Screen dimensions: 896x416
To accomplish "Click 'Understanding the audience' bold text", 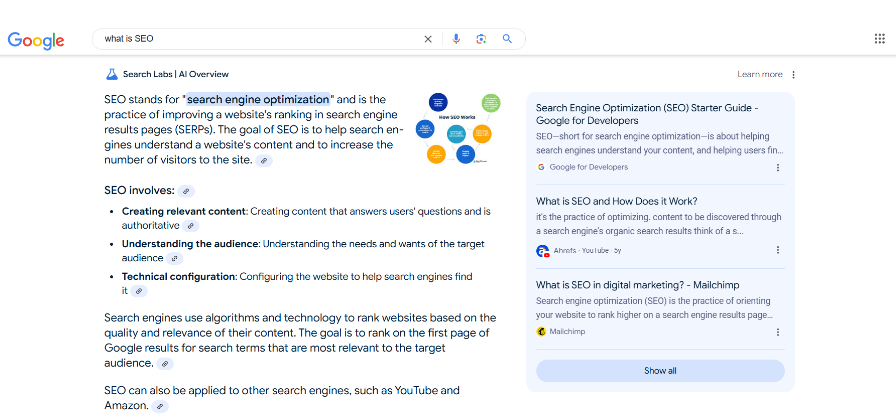I will pos(190,244).
